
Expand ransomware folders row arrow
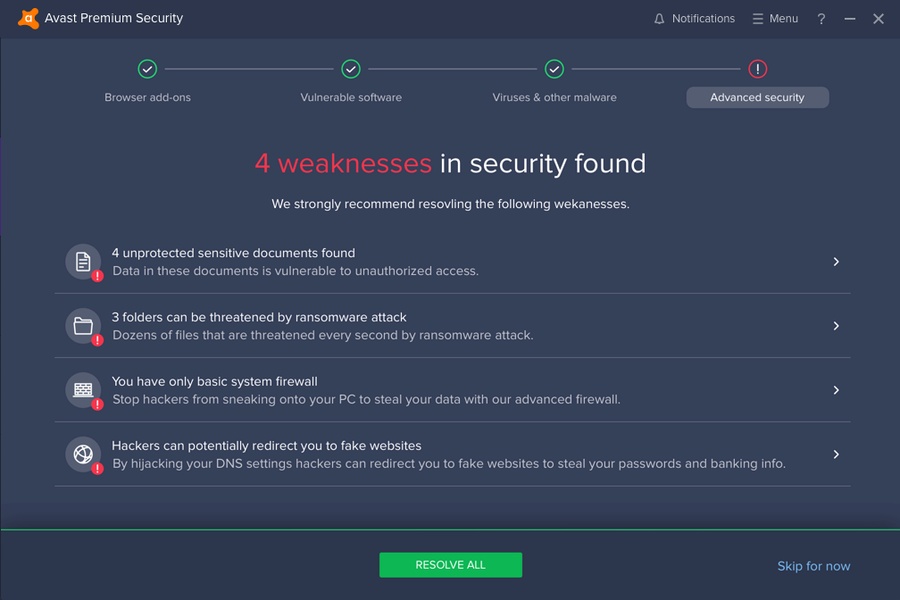pyautogui.click(x=836, y=326)
